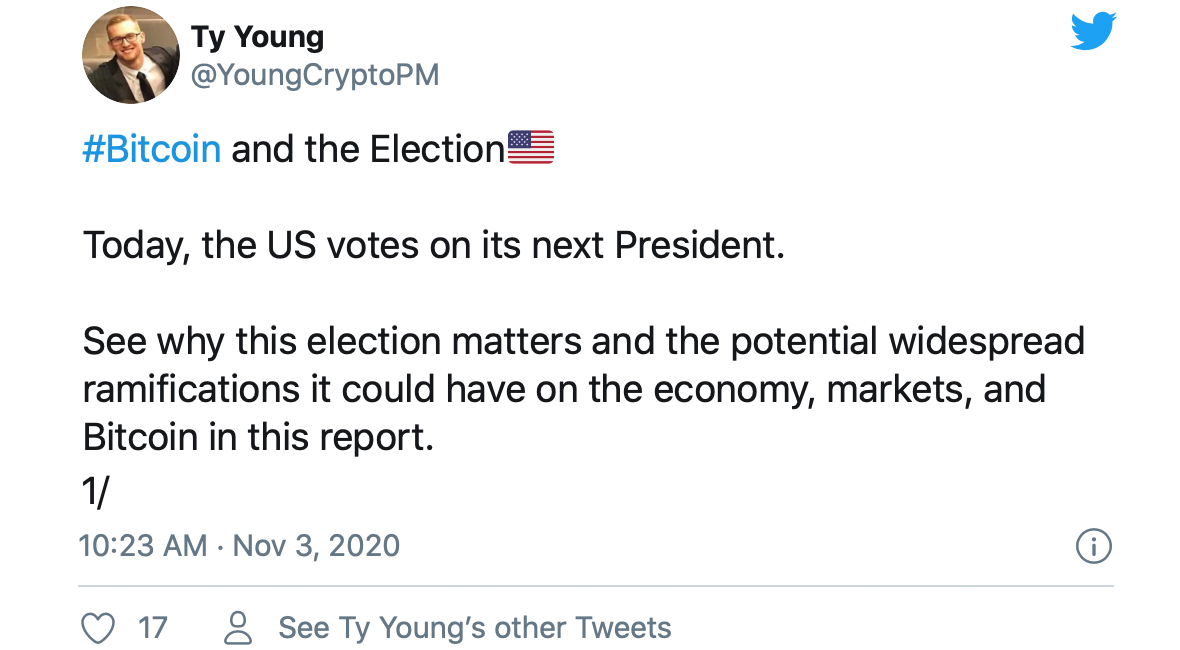
Task: Click the tweet body text paragraph
Action: click(583, 388)
